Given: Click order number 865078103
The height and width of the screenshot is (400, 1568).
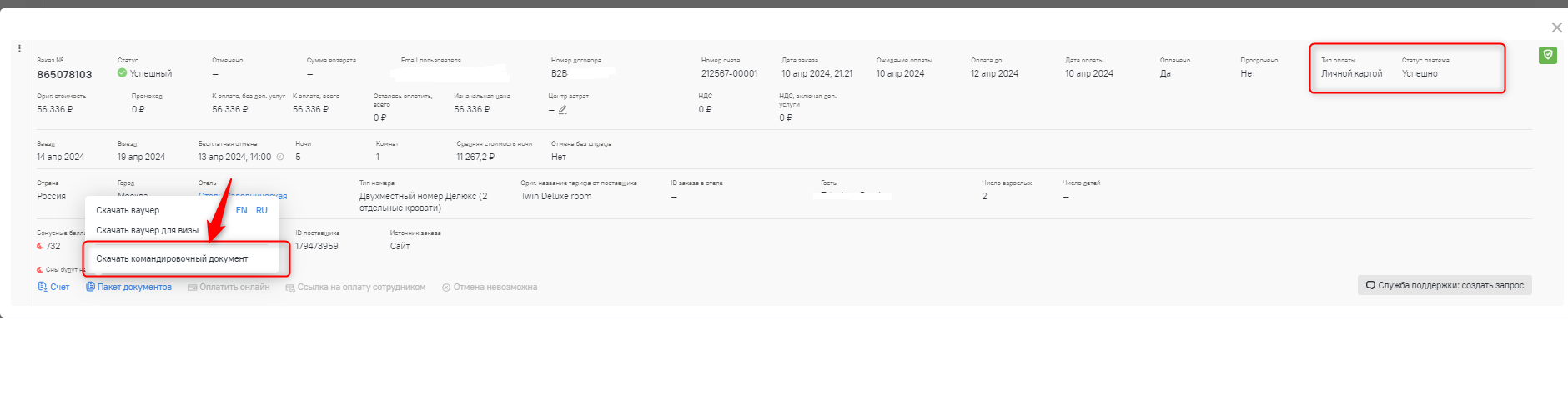Looking at the screenshot, I should (x=64, y=74).
